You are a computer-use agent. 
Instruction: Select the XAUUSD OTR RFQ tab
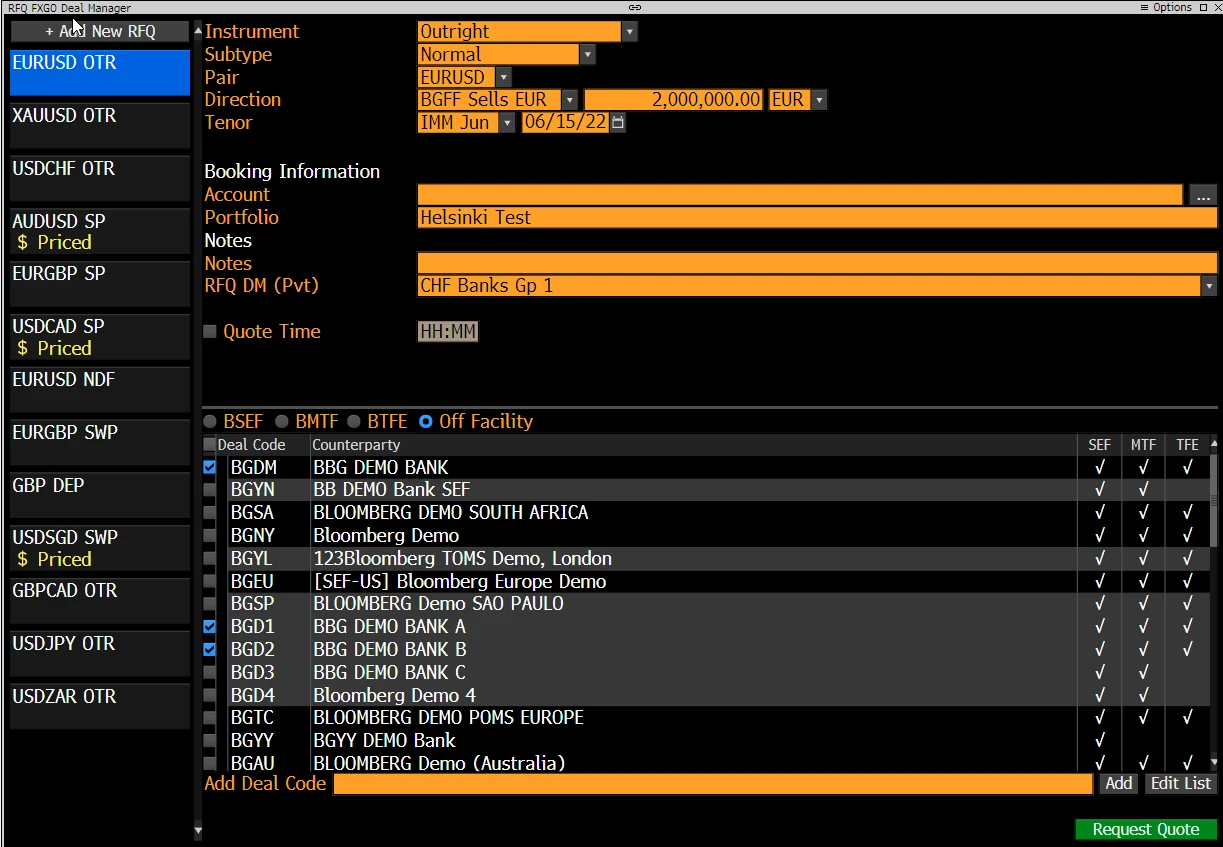tap(99, 125)
